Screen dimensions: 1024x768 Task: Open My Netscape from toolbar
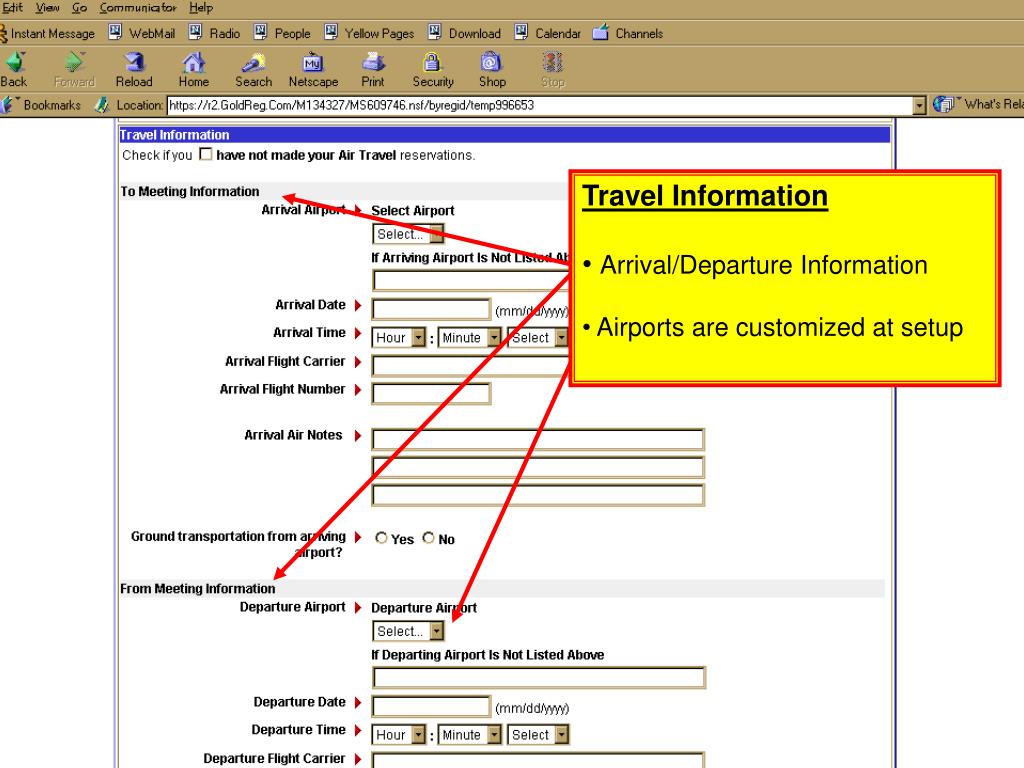click(x=313, y=69)
